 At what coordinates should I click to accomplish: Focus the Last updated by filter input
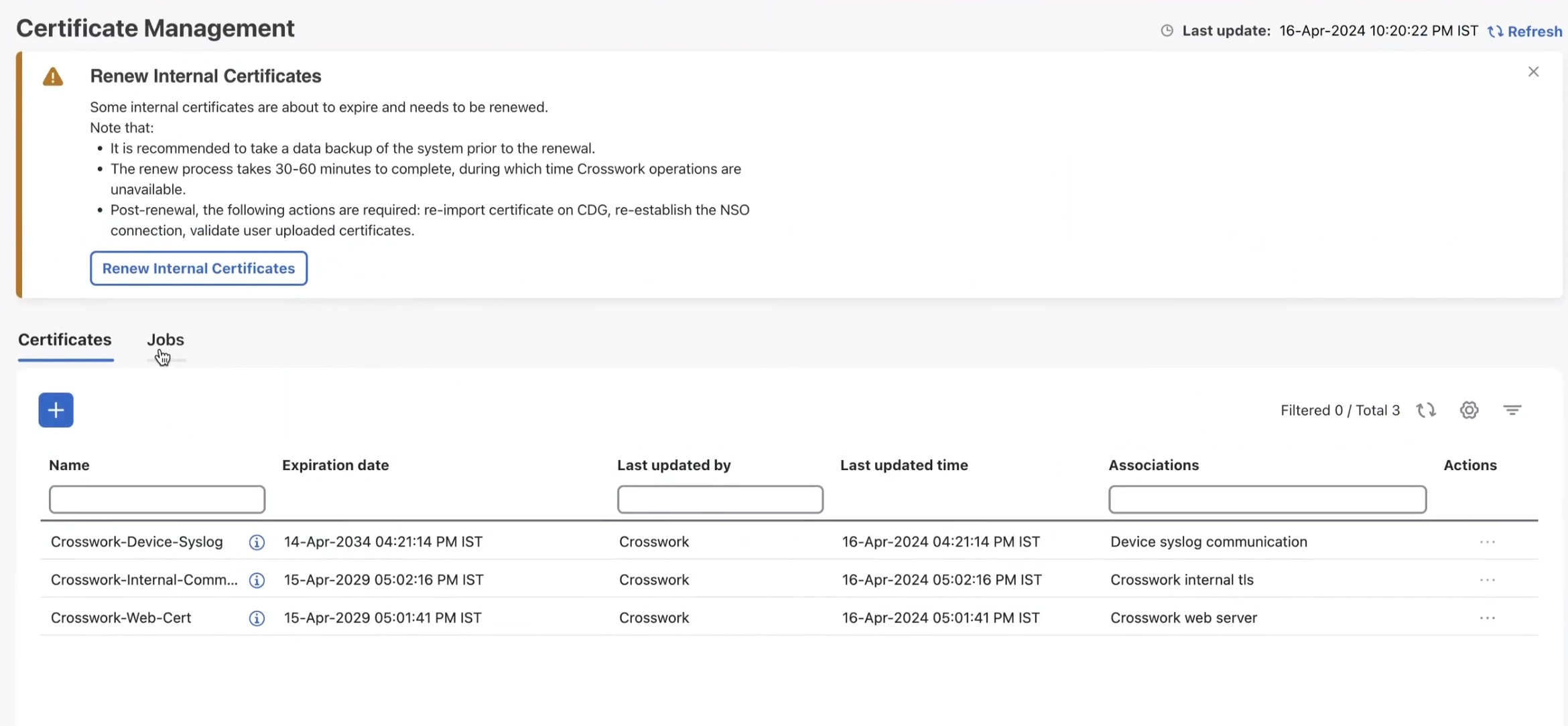pyautogui.click(x=720, y=500)
